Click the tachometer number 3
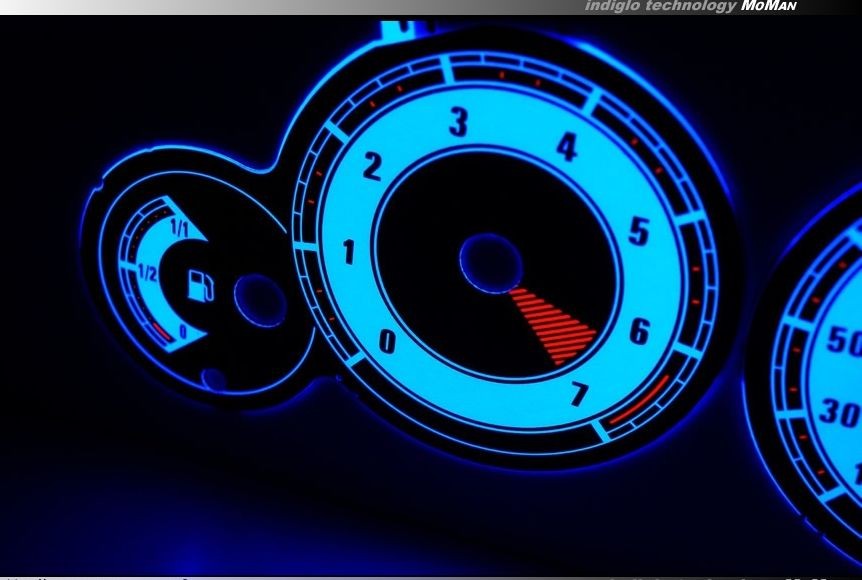The image size is (862, 580). tap(458, 122)
